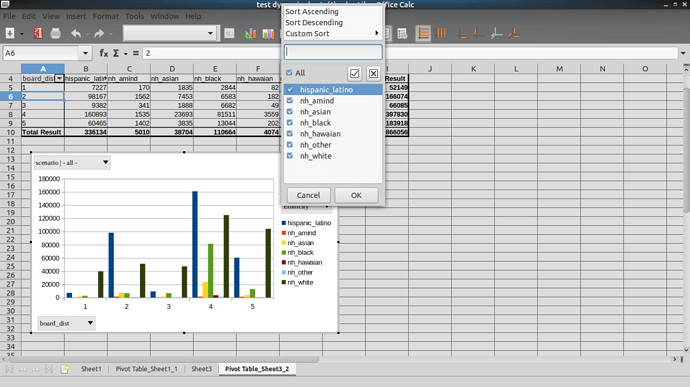Undo the last action
This screenshot has height=387, width=690.
pyautogui.click(x=76, y=33)
